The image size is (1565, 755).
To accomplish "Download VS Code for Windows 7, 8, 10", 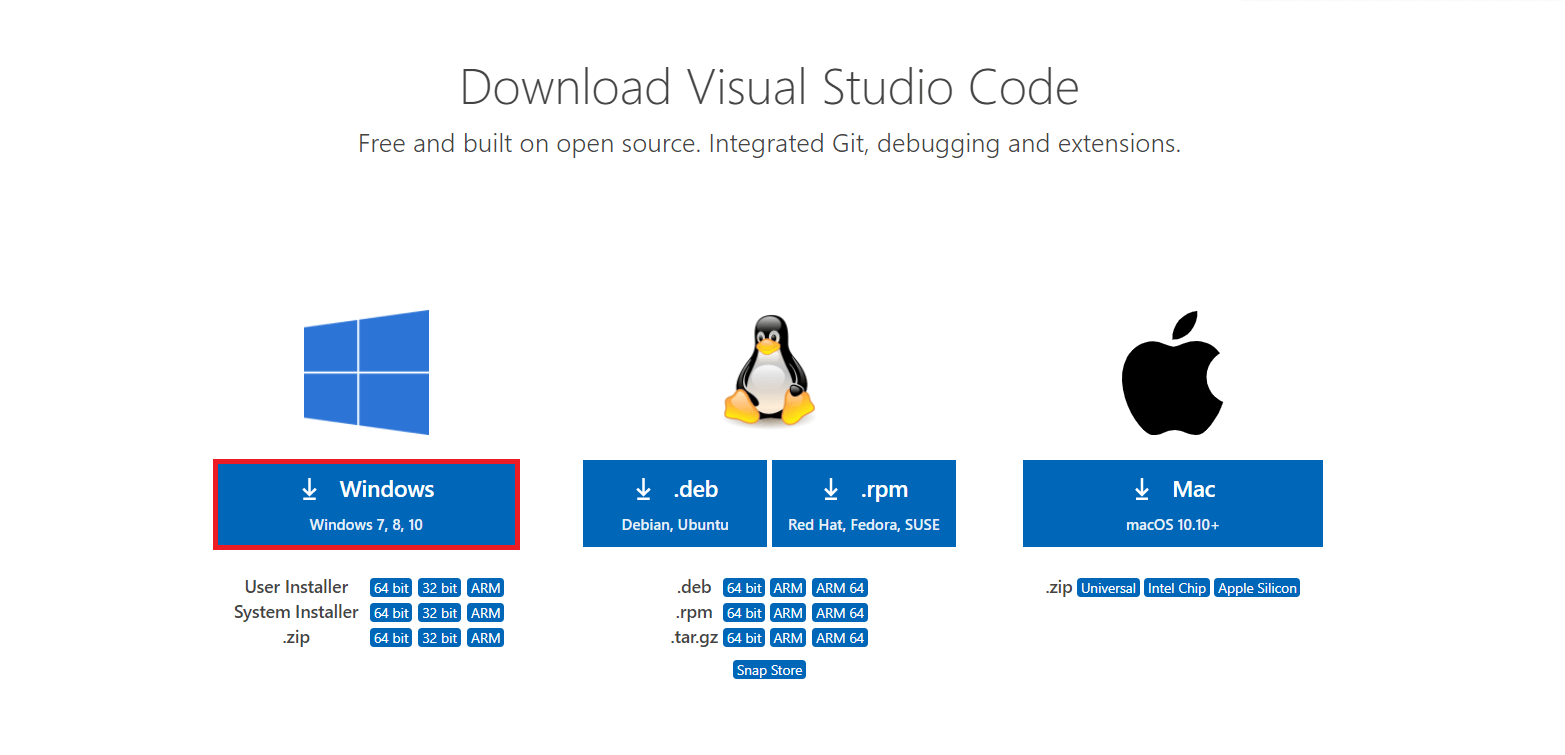I will coord(366,504).
